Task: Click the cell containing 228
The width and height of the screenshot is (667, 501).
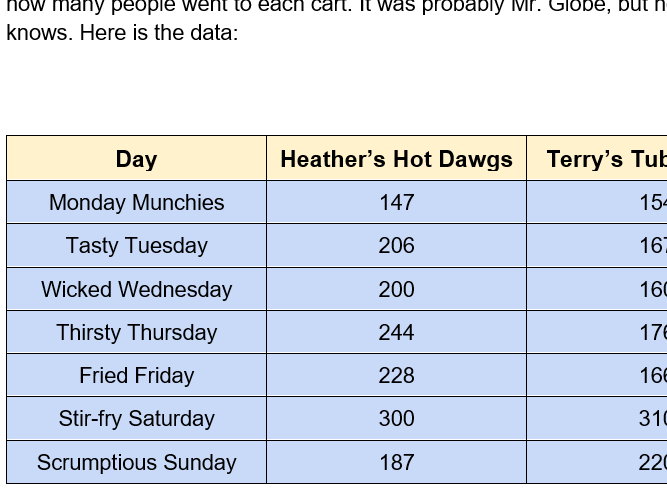Action: 396,375
